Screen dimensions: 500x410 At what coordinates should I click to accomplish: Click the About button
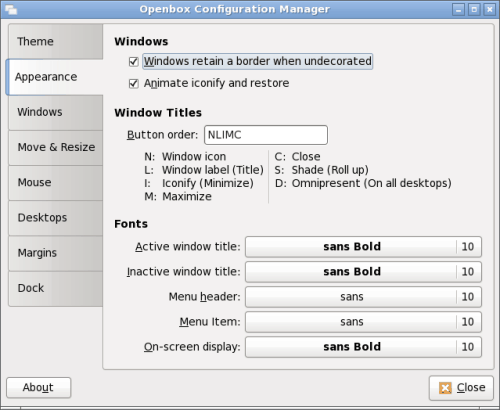coord(38,388)
